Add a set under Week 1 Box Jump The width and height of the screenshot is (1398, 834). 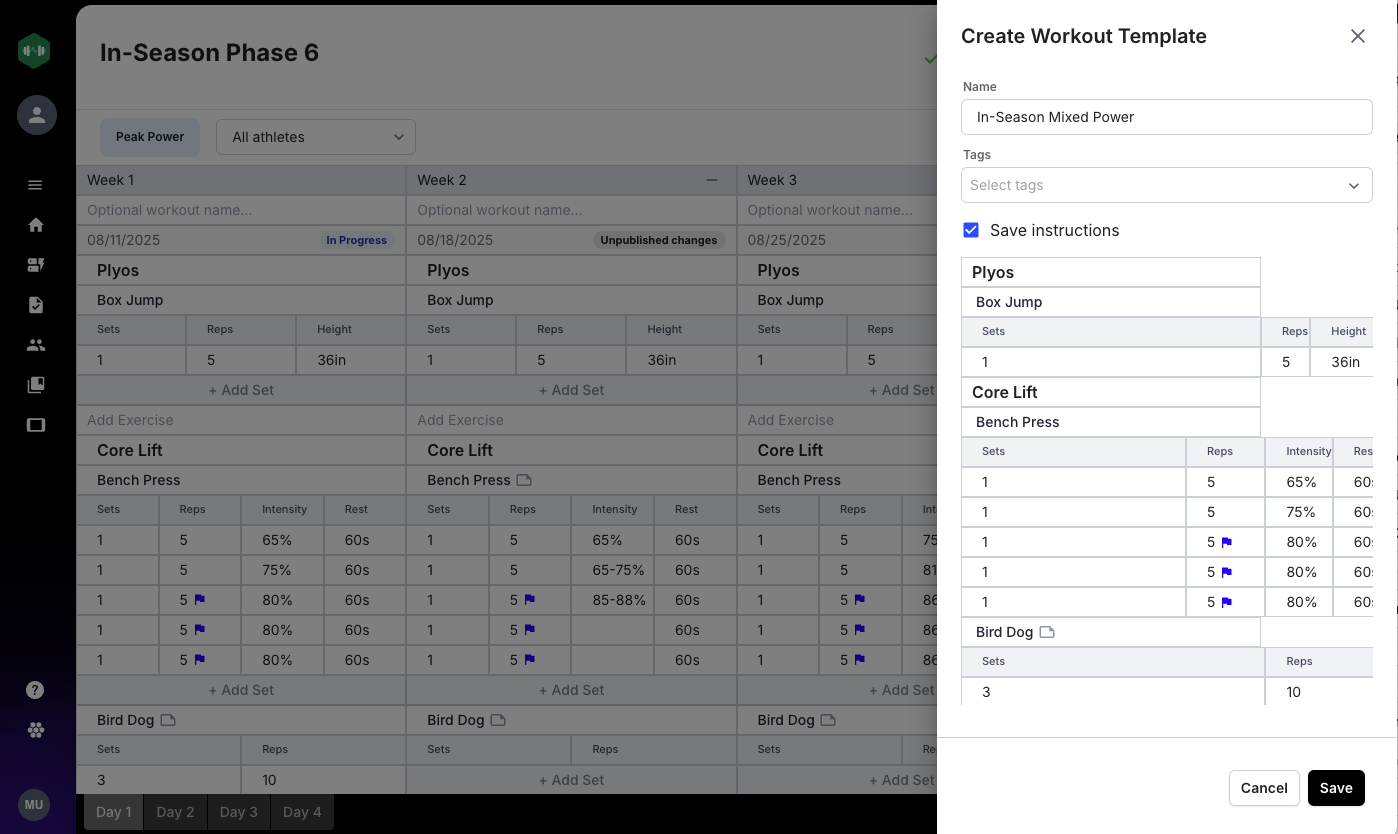pos(241,390)
